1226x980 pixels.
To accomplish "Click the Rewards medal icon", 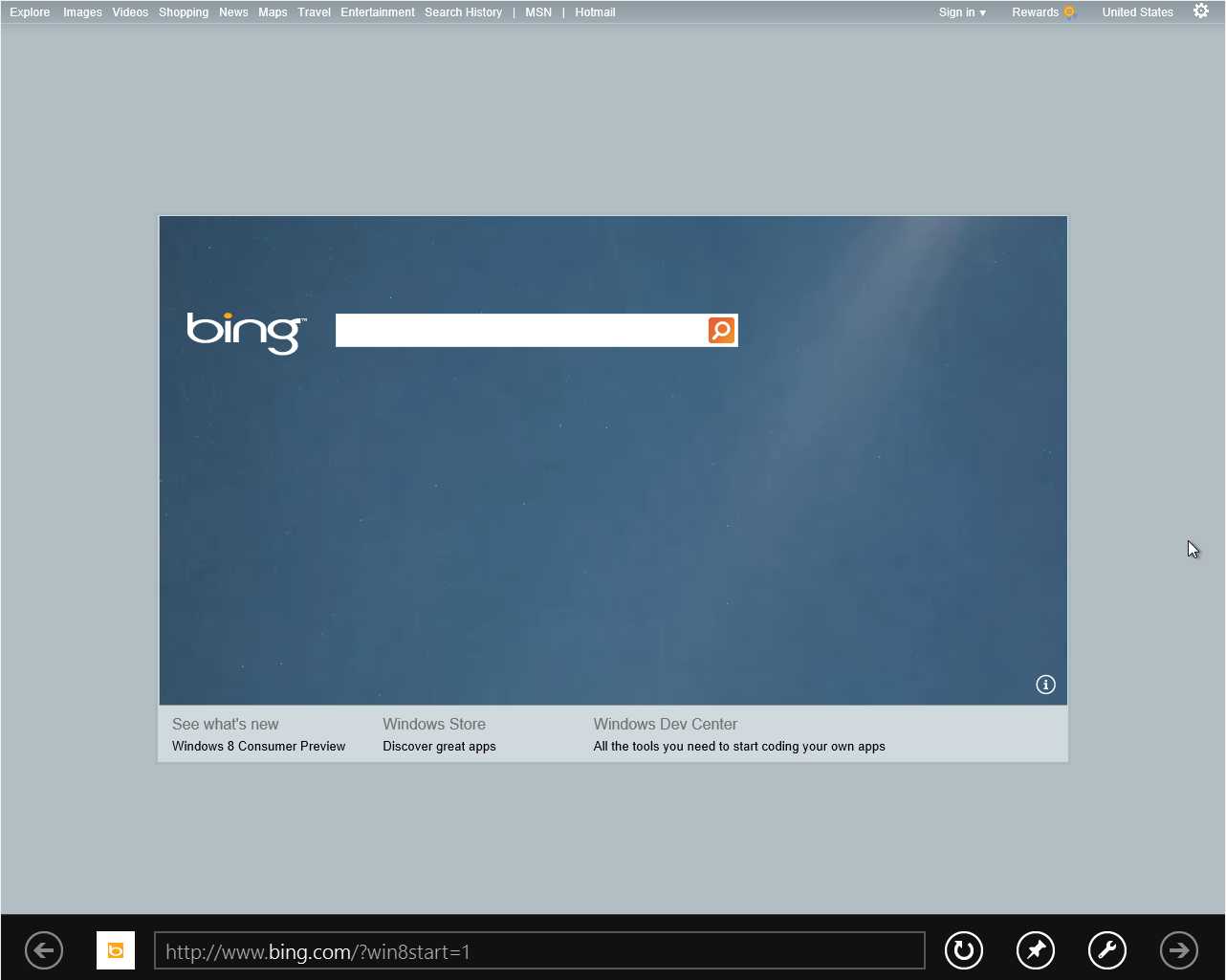I will [1069, 12].
